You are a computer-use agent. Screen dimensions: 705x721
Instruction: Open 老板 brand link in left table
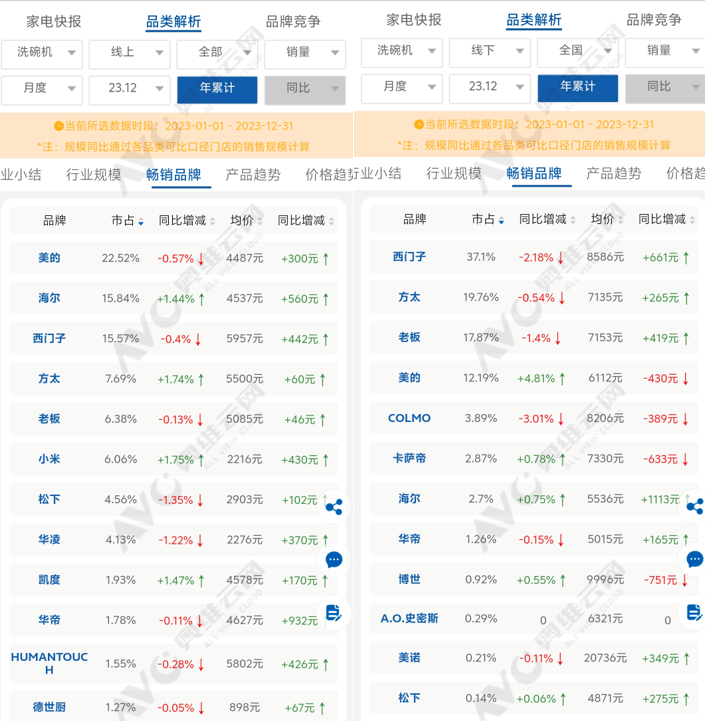click(49, 419)
